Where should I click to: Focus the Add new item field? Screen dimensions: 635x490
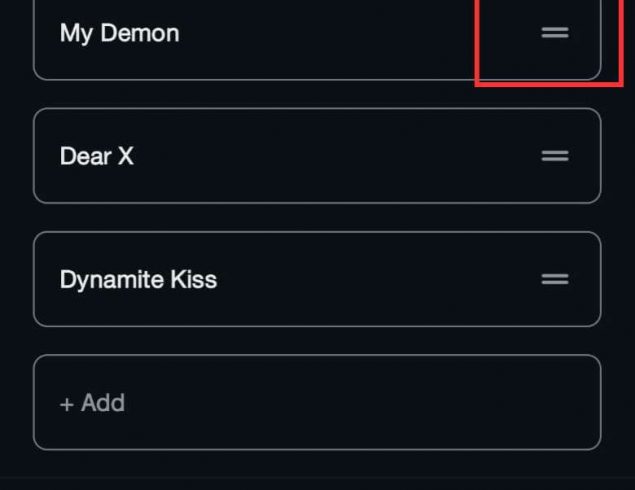316,403
